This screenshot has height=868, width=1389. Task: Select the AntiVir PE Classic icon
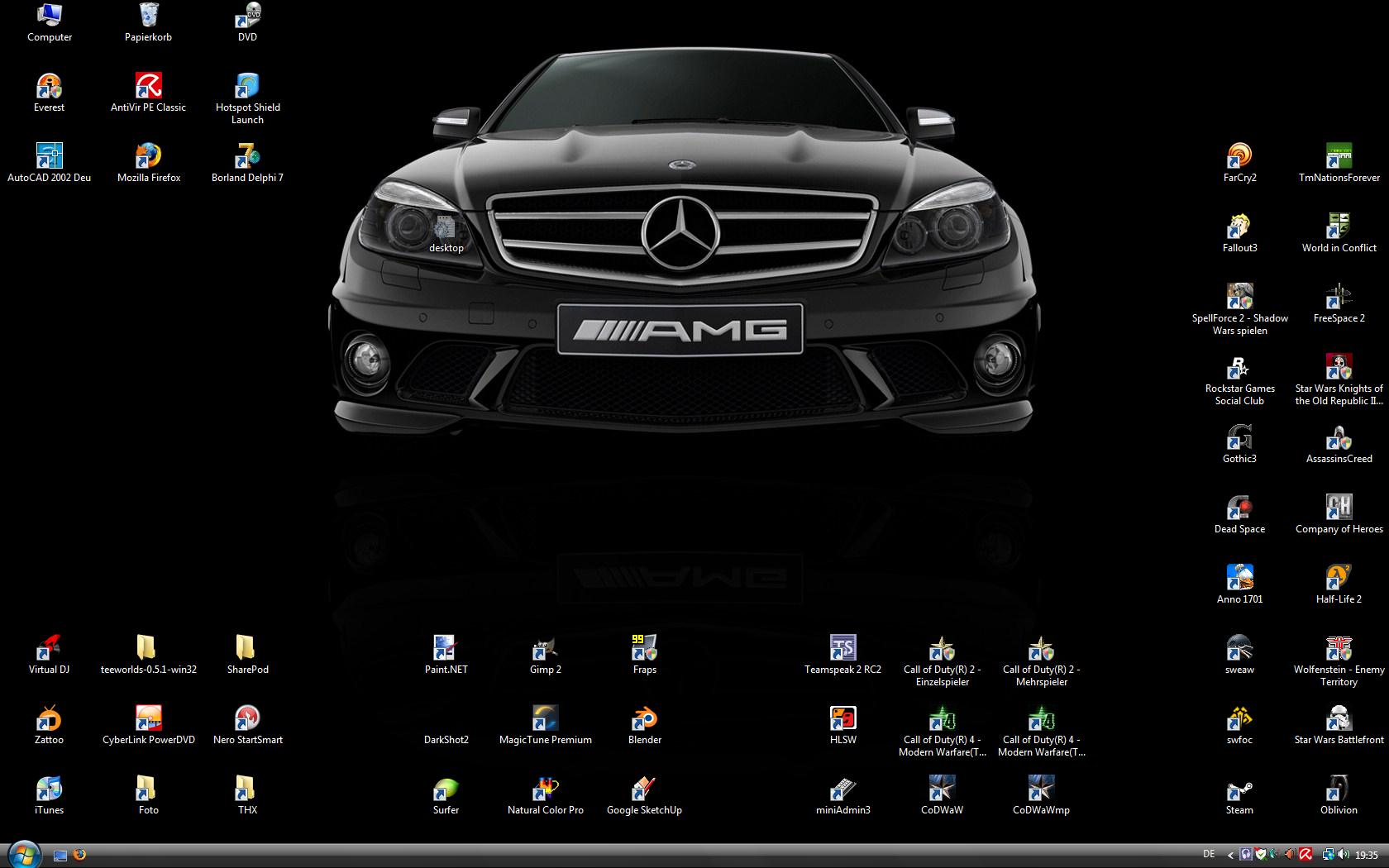(149, 87)
